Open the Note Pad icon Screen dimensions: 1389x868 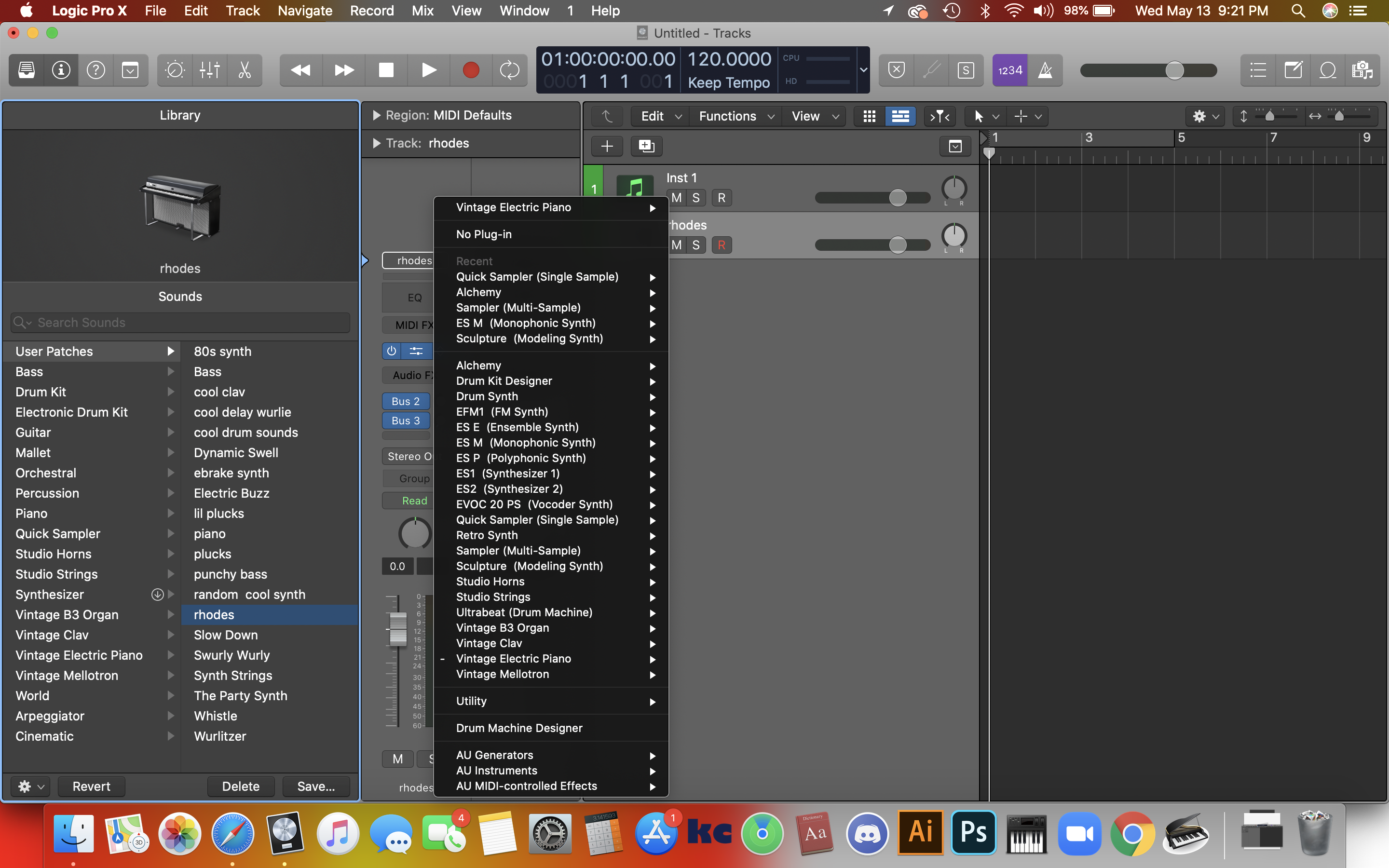[x=1293, y=70]
